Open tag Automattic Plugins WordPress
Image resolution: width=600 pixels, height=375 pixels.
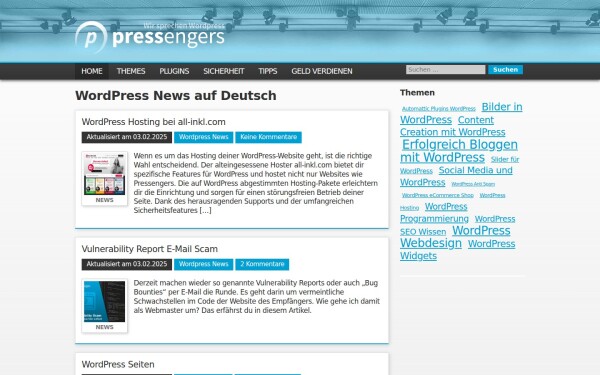(439, 109)
